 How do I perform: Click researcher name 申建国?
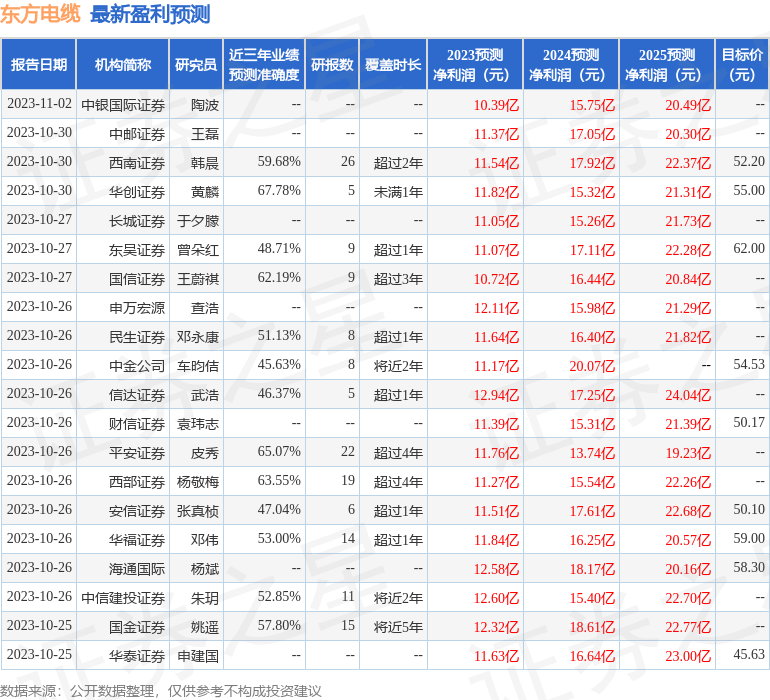click(198, 655)
